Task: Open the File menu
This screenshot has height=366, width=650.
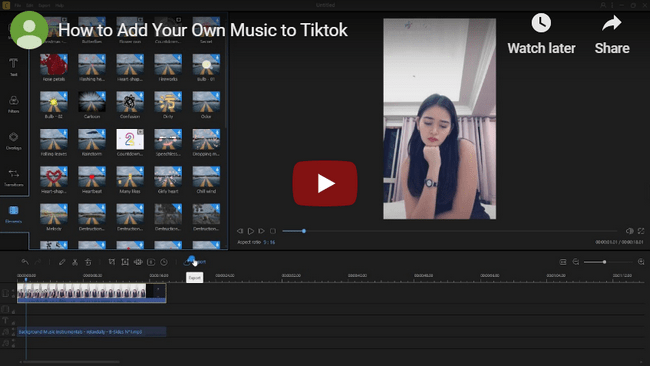Action: [x=18, y=5]
